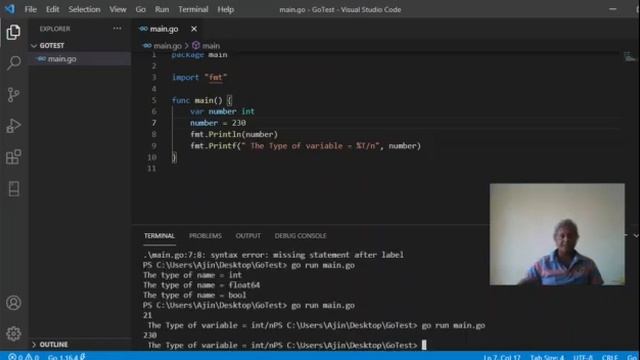
Task: Open the File menu
Action: point(31,9)
